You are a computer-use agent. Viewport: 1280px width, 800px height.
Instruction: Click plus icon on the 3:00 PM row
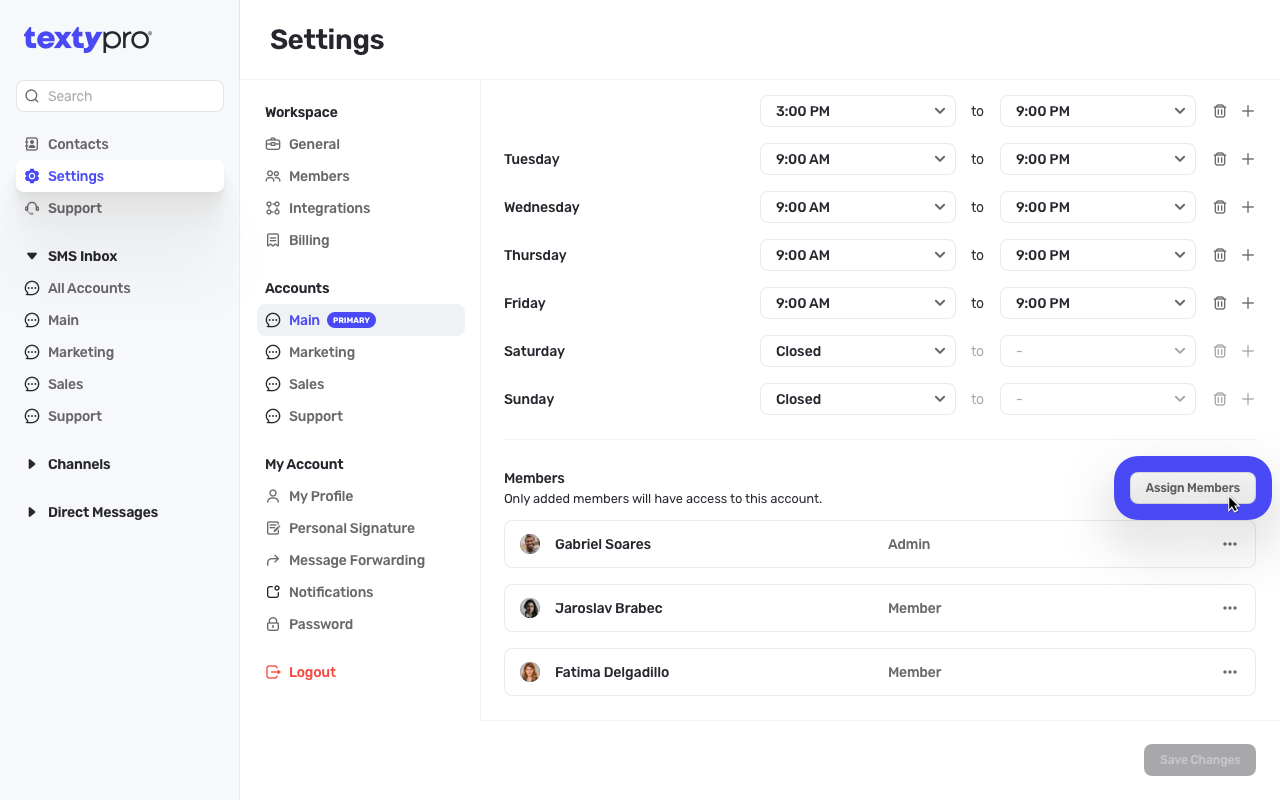coord(1248,111)
